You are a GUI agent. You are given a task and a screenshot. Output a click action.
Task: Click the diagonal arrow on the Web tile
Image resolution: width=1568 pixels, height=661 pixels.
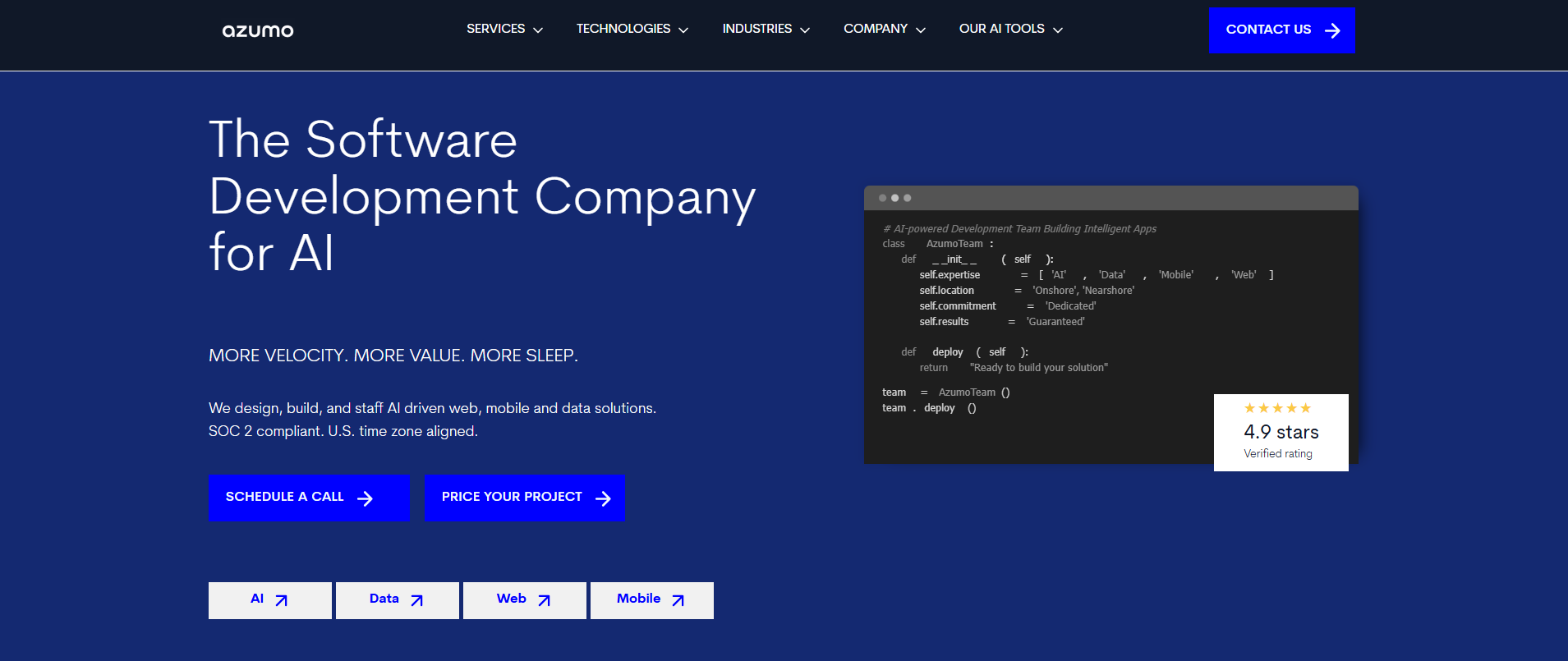point(545,600)
